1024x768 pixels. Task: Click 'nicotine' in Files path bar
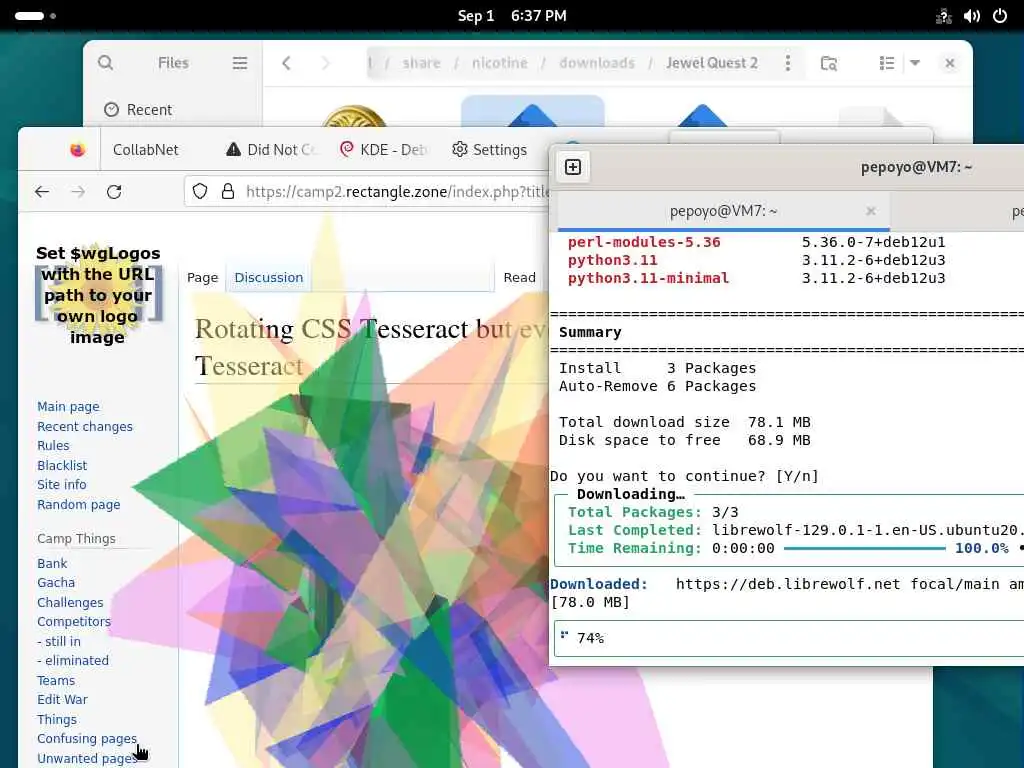[x=500, y=63]
